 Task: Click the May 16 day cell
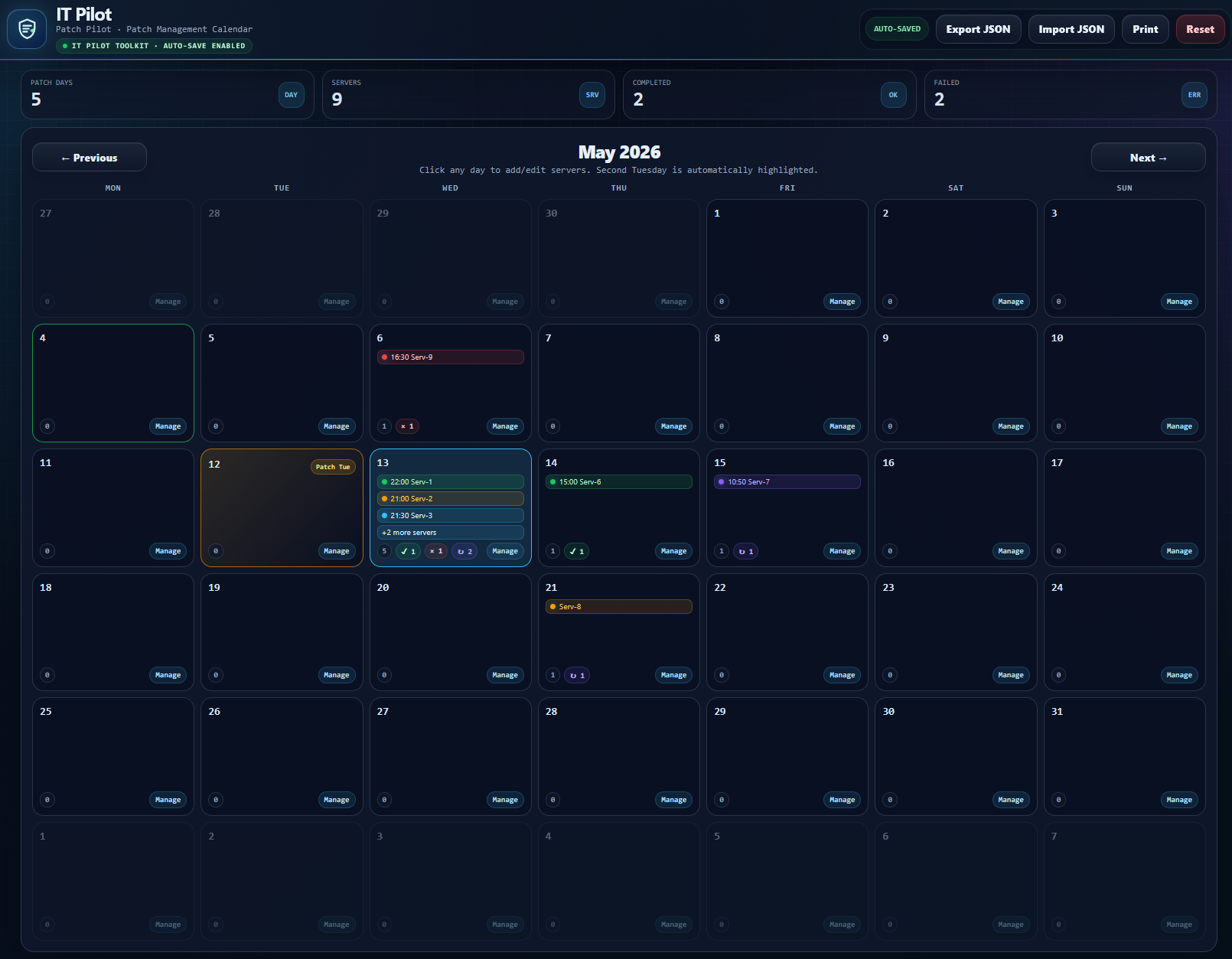tap(956, 507)
